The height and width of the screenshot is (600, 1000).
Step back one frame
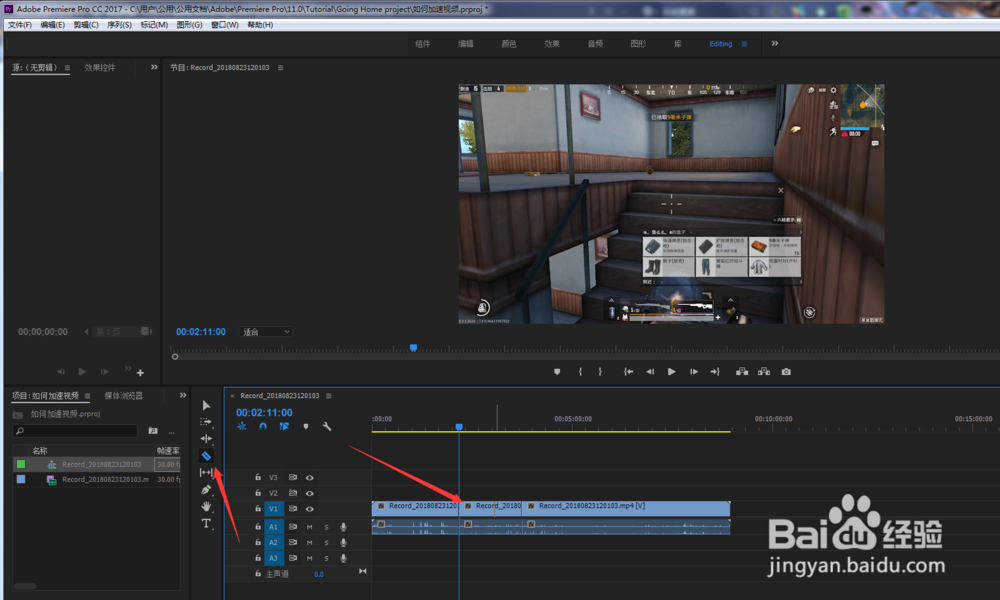pos(650,372)
